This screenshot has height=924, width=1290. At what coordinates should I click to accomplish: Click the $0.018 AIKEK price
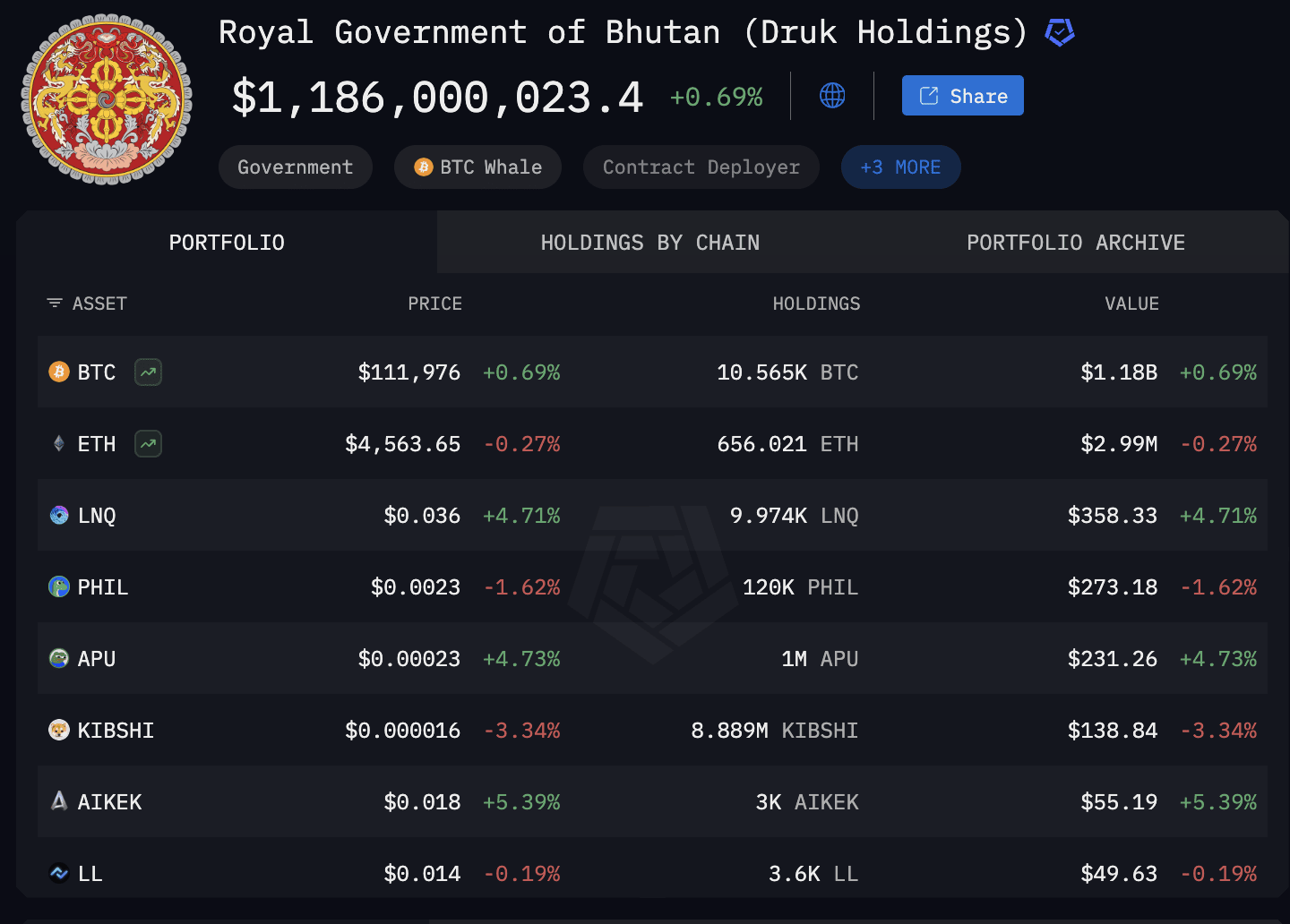point(422,802)
